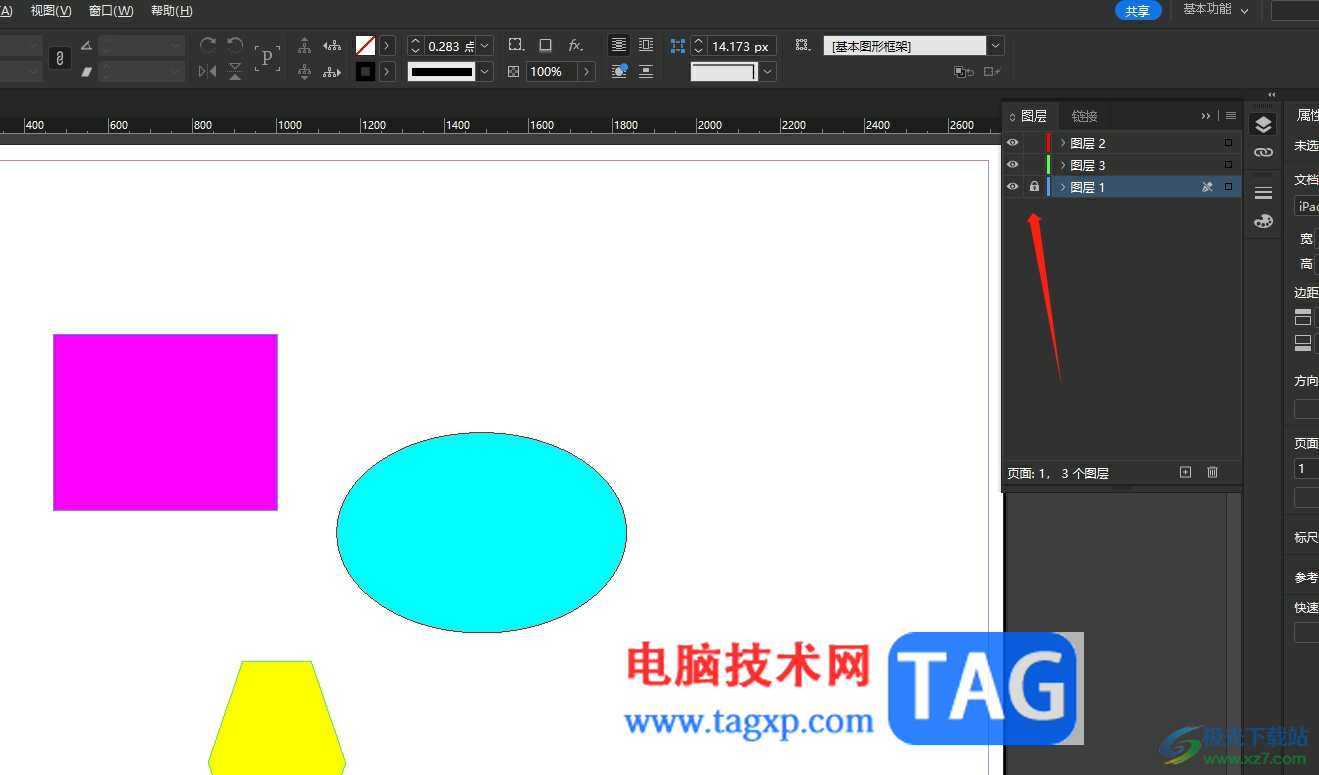Click the stroke weight 0.283 field
The image size is (1319, 775).
click(x=451, y=46)
